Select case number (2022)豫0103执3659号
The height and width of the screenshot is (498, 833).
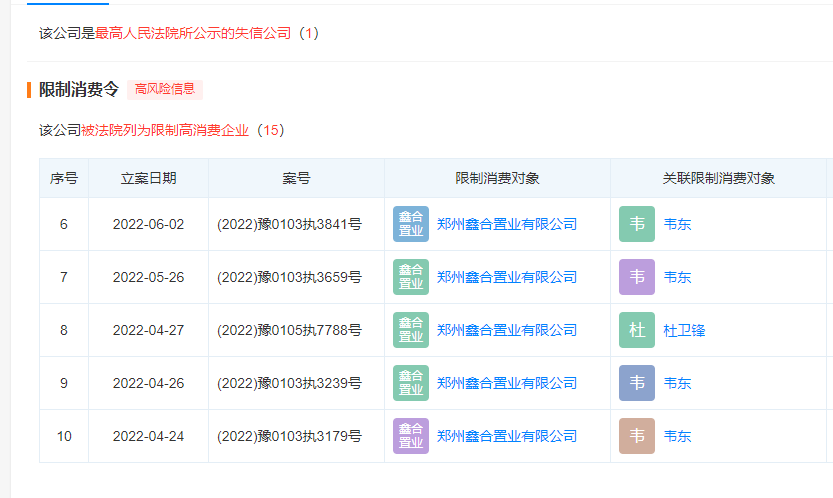click(290, 277)
